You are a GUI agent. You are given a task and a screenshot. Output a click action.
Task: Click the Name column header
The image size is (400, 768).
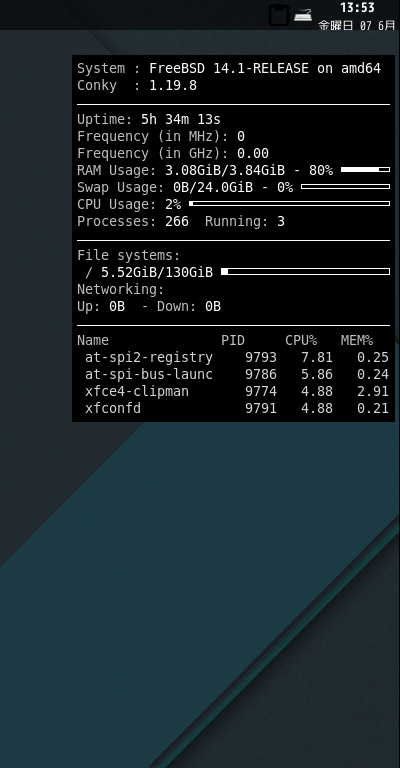click(93, 340)
